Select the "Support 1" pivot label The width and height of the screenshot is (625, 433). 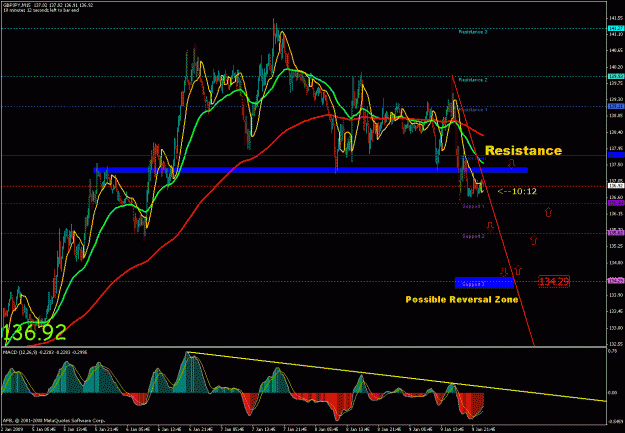(x=473, y=207)
